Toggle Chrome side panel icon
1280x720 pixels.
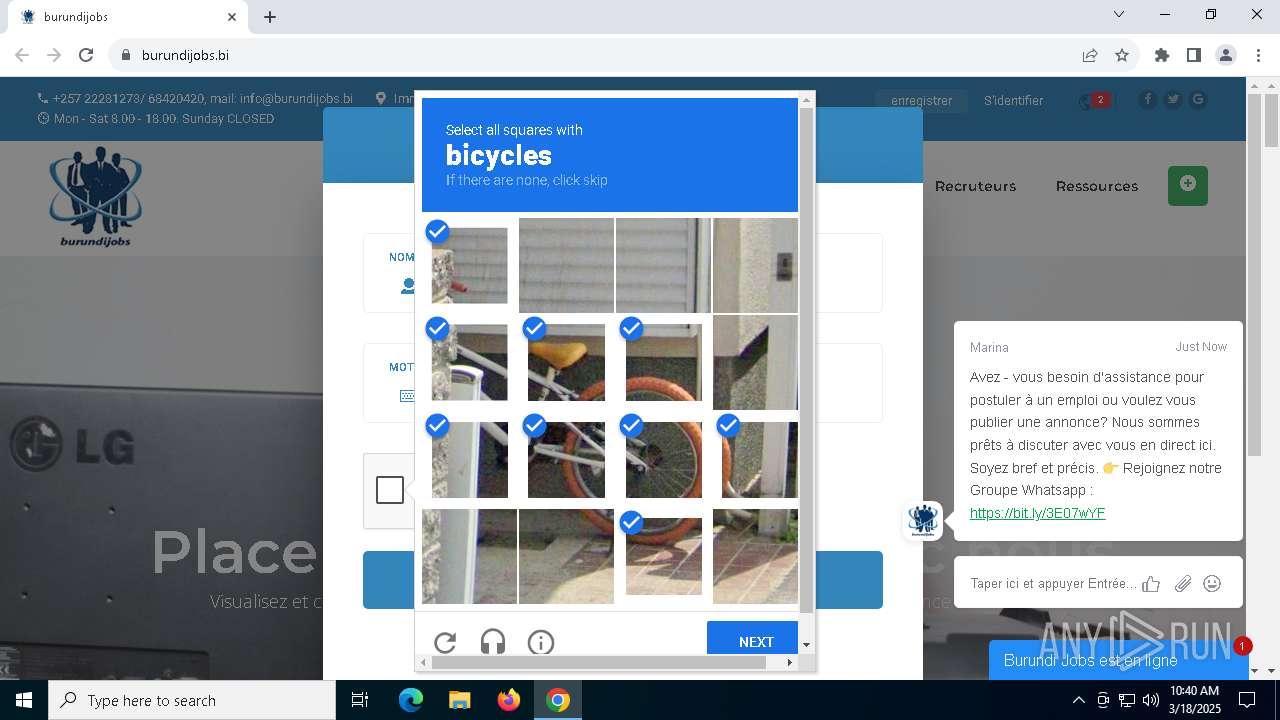pos(1194,55)
